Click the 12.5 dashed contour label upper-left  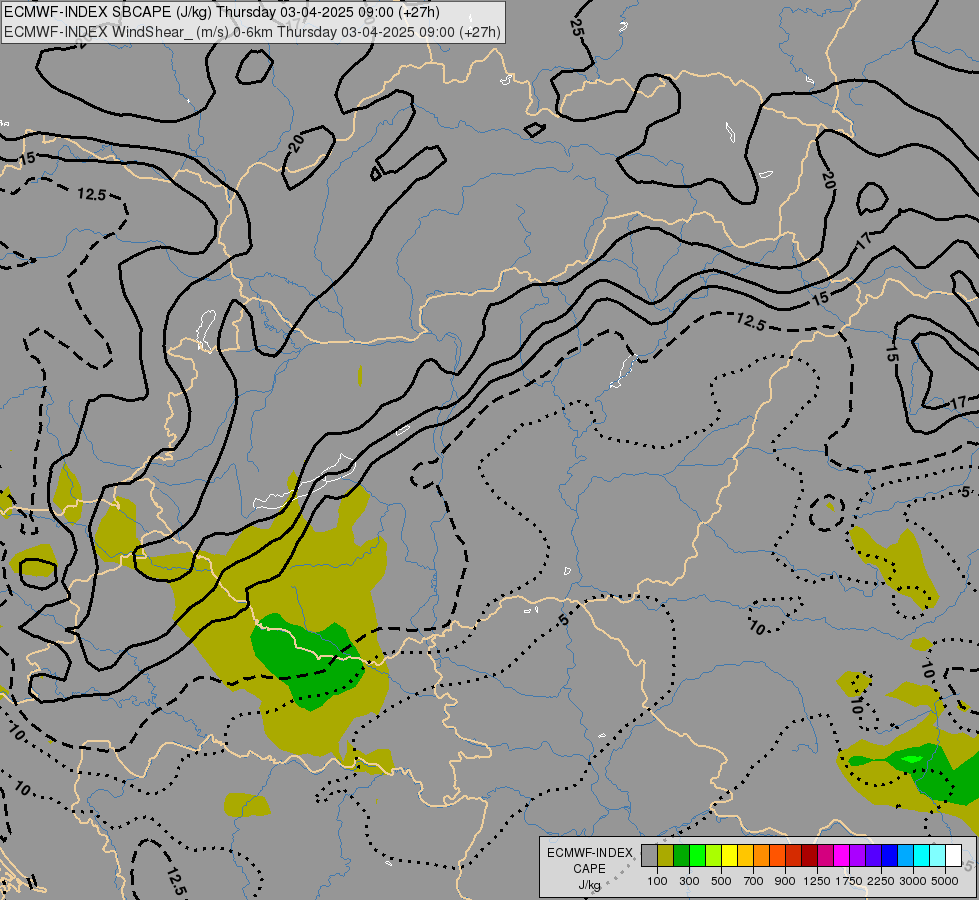pos(92,194)
